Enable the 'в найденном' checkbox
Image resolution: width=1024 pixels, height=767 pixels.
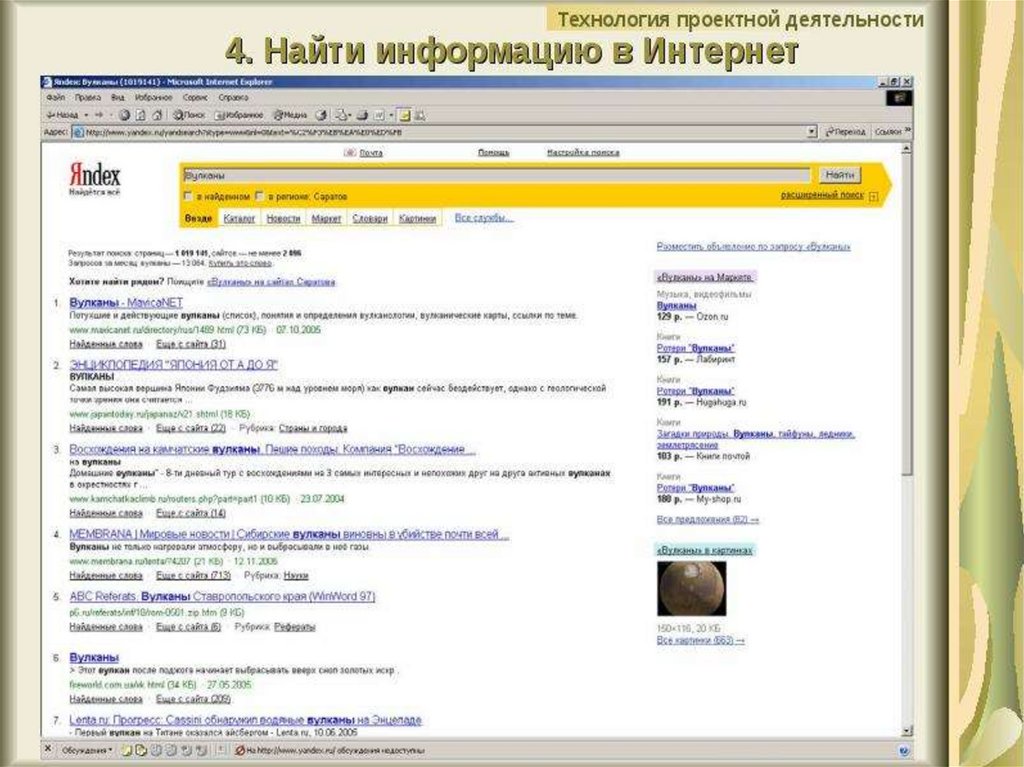pyautogui.click(x=188, y=196)
